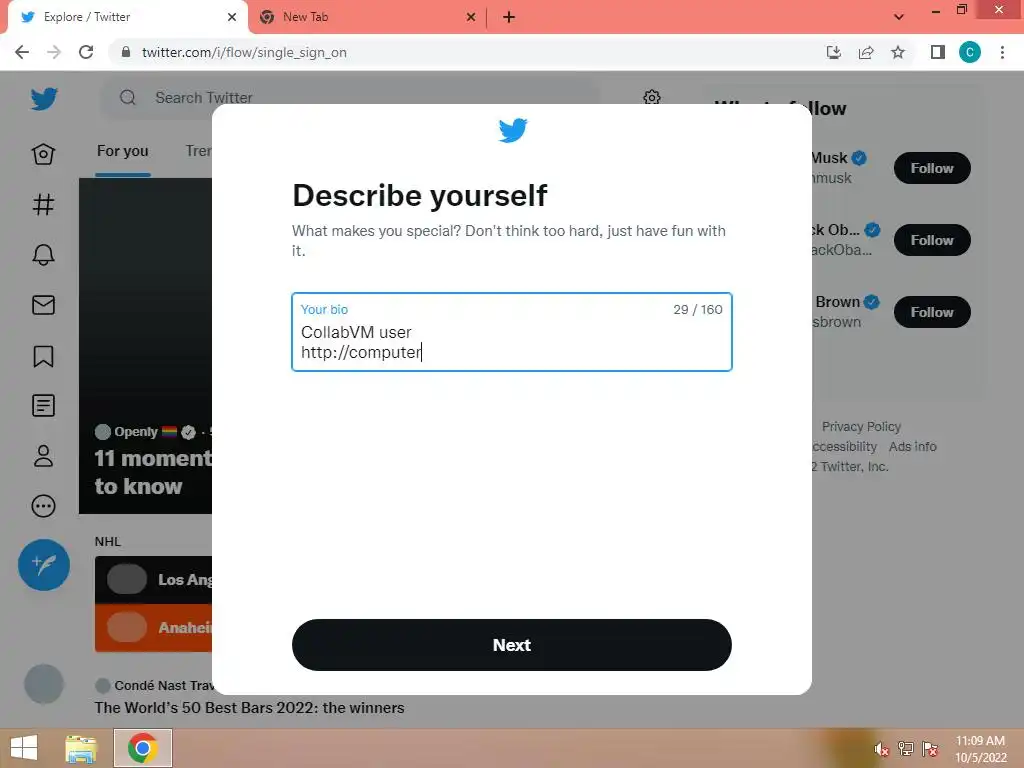Screen dimensions: 1024x768
Task: Open Lists icon in sidebar
Action: [43, 406]
